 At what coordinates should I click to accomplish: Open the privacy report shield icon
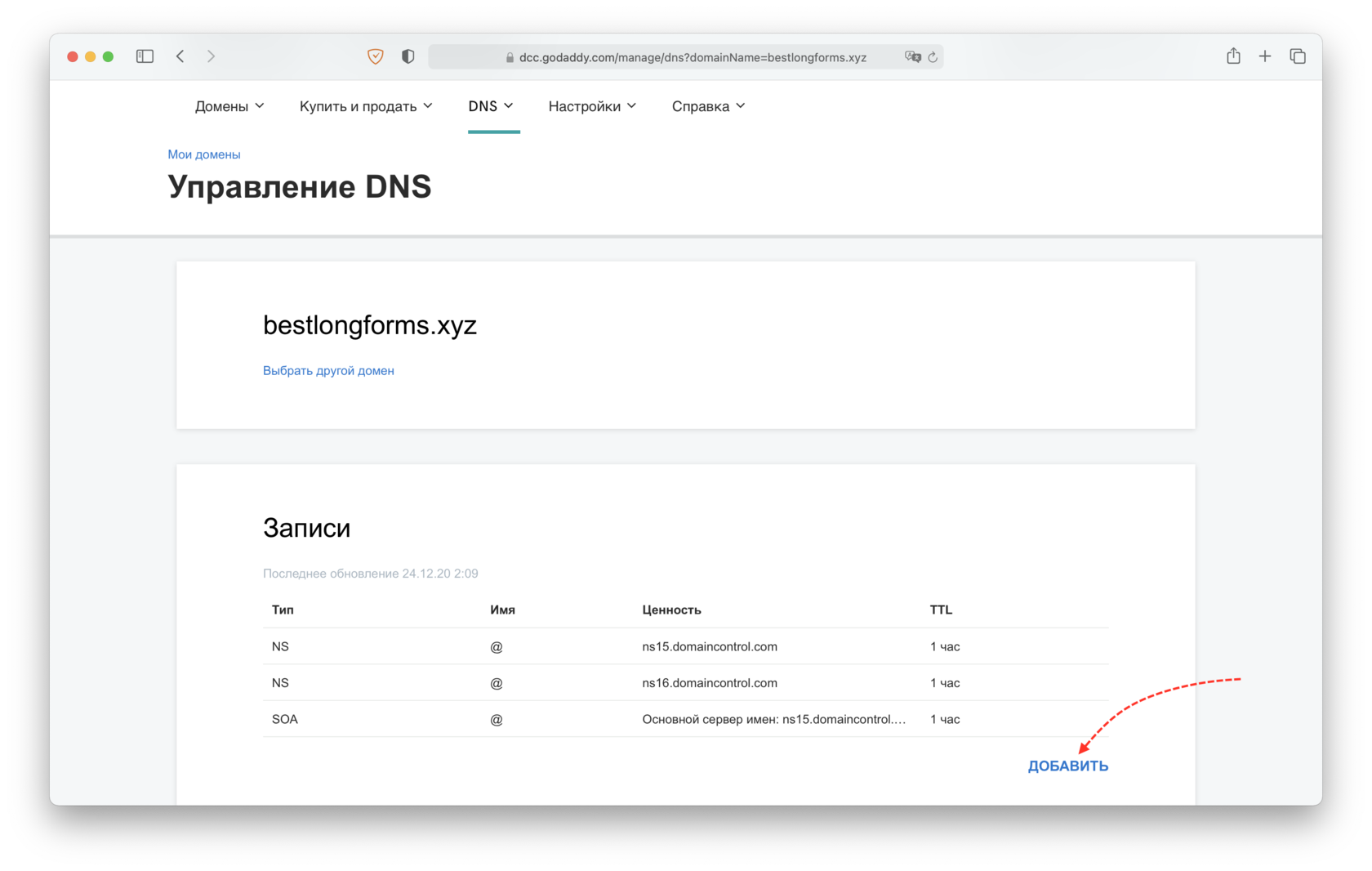coord(408,56)
